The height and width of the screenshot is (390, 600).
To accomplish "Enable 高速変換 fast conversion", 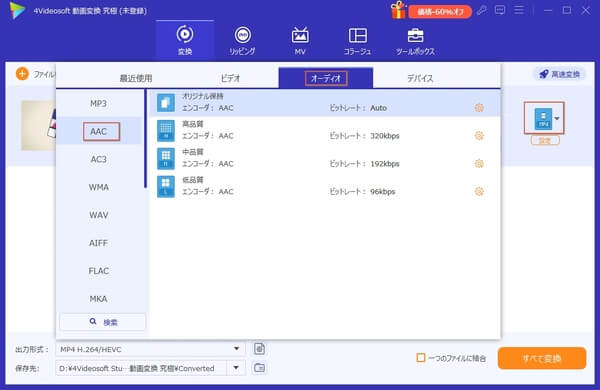I will point(559,74).
